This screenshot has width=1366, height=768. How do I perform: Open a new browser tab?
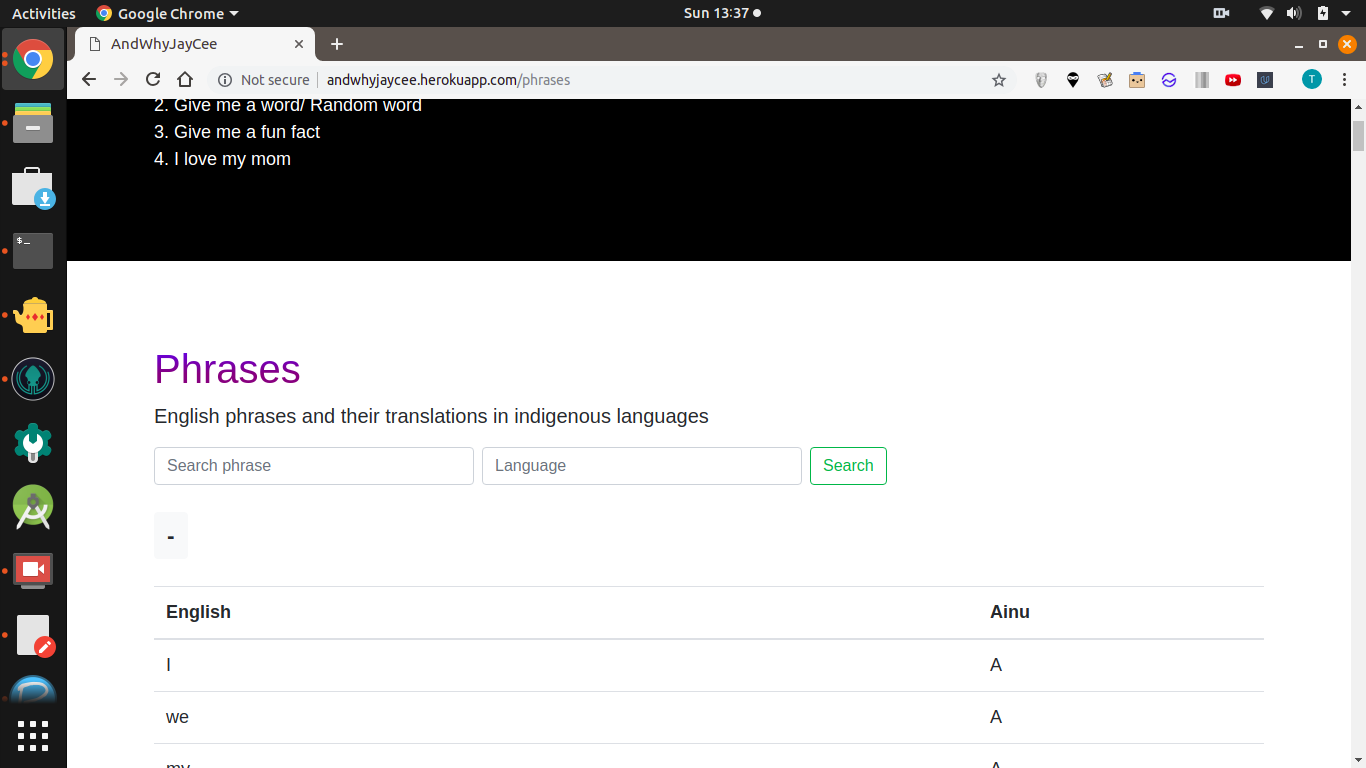(x=337, y=44)
